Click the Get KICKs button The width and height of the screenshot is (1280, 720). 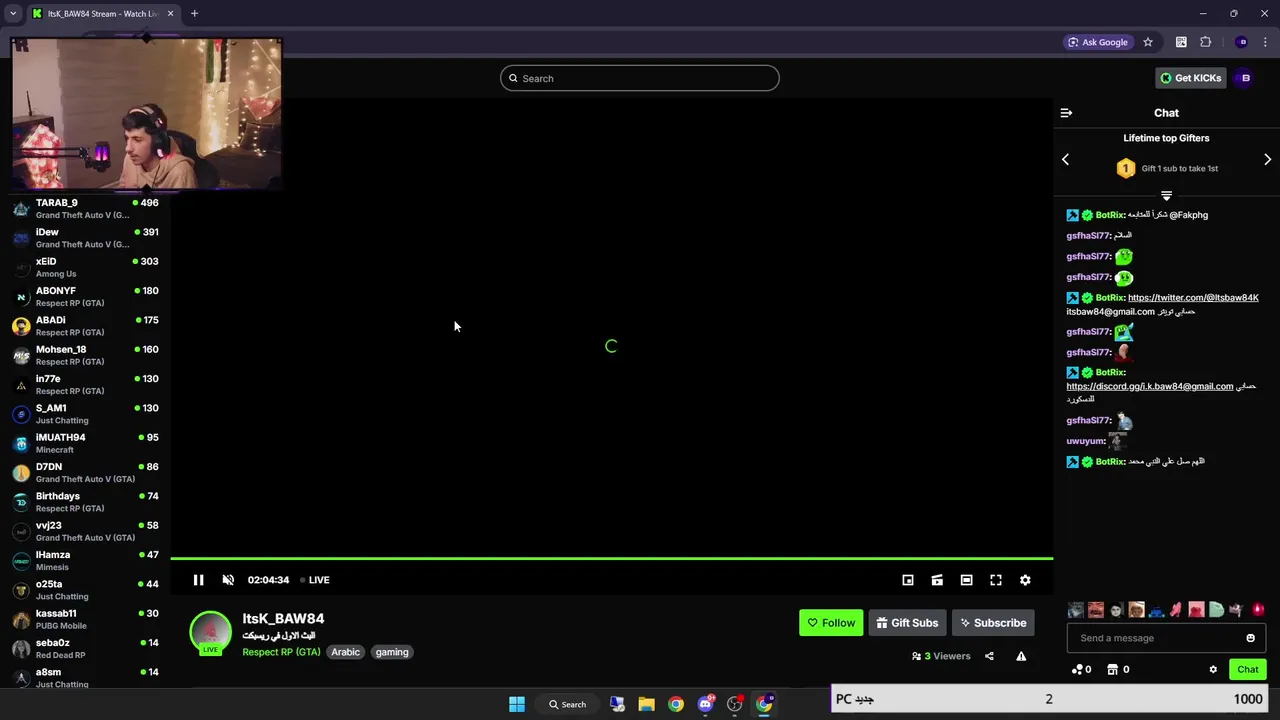point(1190,78)
